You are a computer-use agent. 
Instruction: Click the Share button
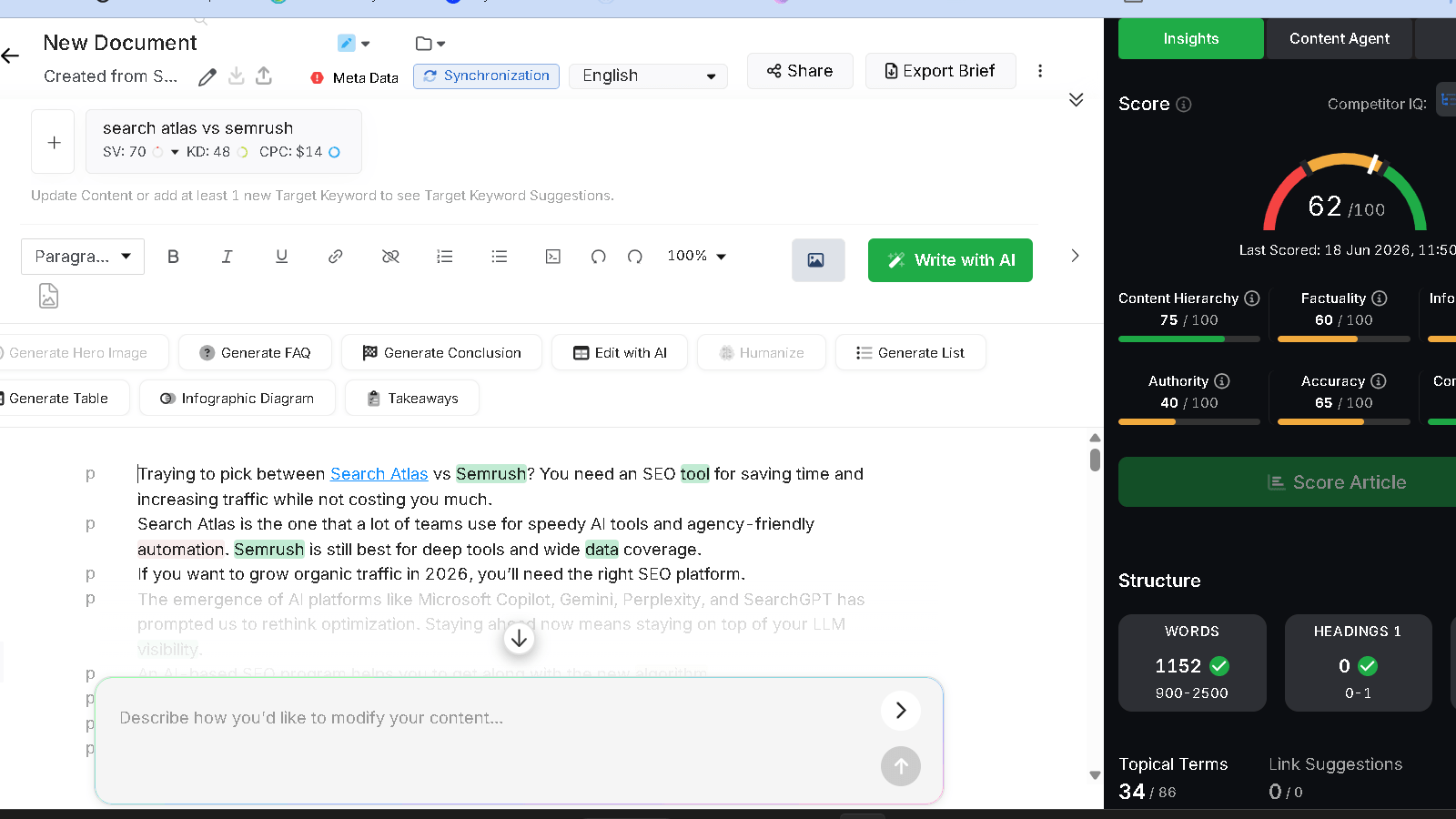[x=800, y=71]
